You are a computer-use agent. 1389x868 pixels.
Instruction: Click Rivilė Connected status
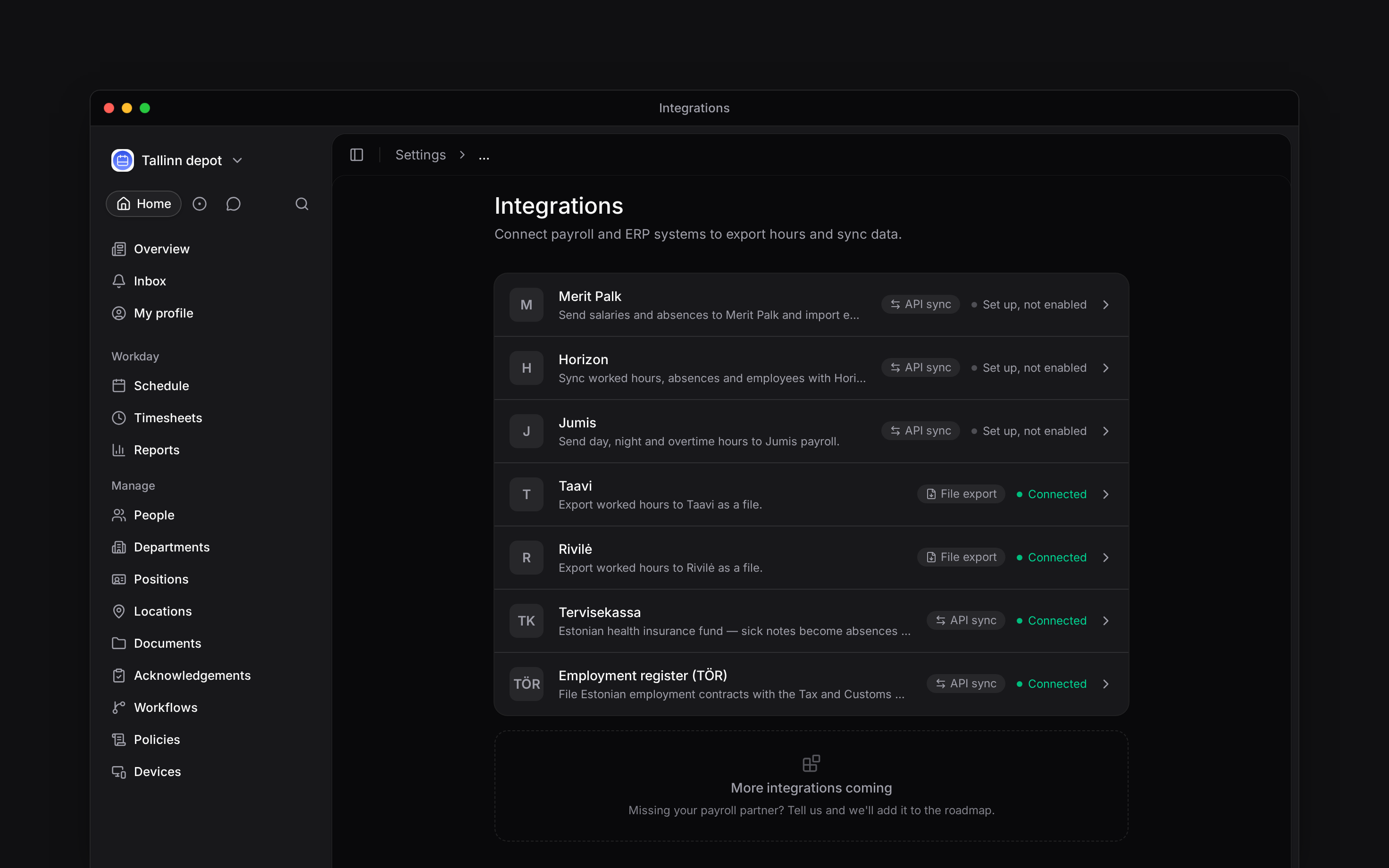1052,558
